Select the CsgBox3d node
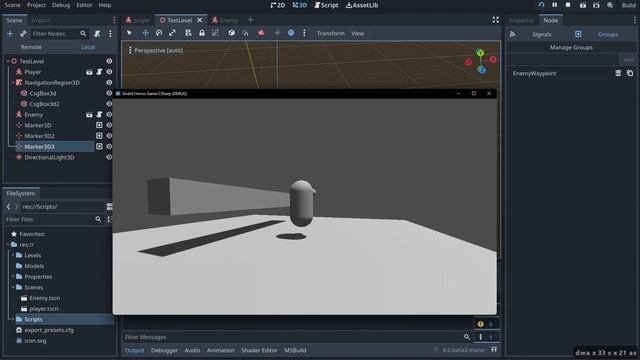640x360 pixels. [x=42, y=93]
